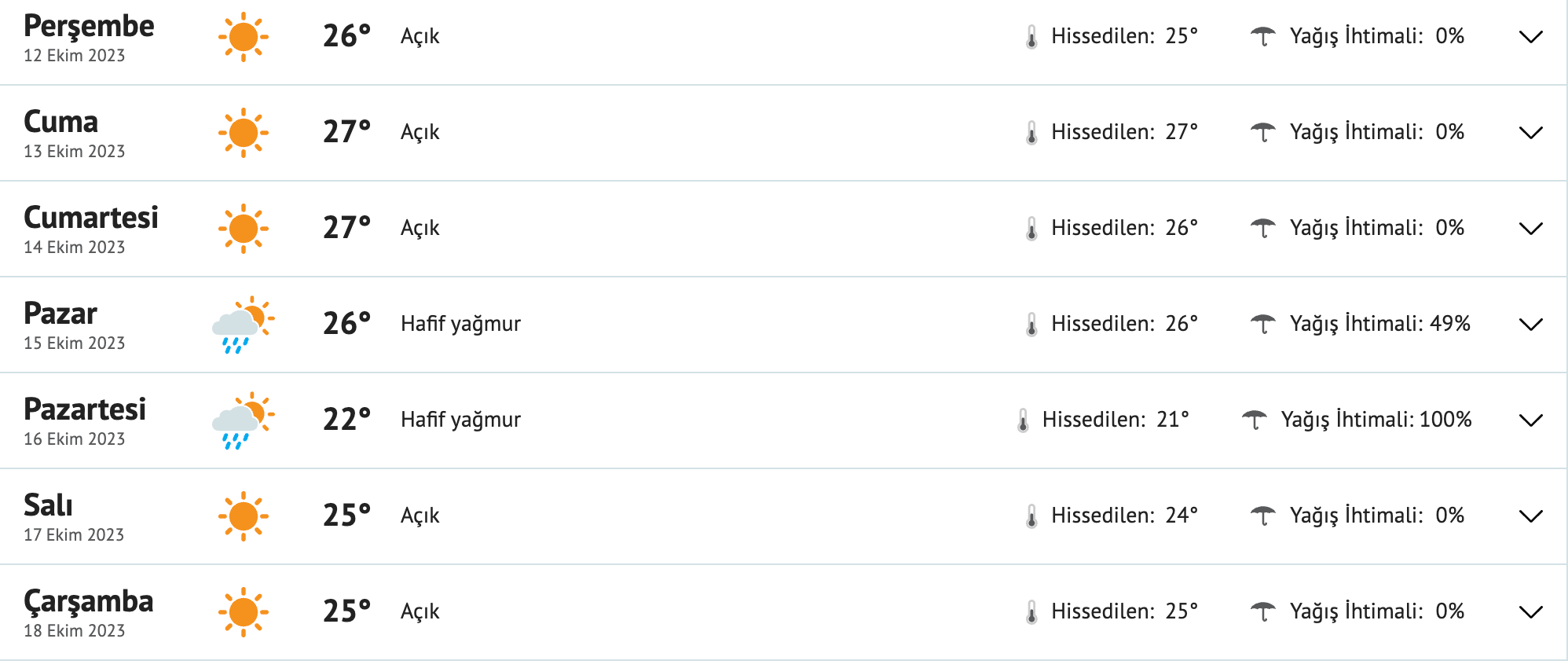Viewport: 1568px width, 668px height.
Task: Click the sun icon for Cuma
Action: click(x=244, y=133)
